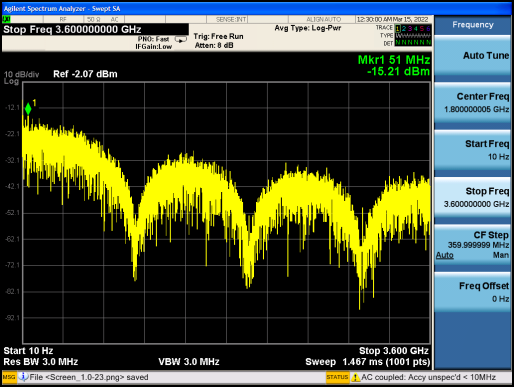Click the orange MSG indicator icon
Viewport: 514px width, 387px height.
click(x=9, y=377)
